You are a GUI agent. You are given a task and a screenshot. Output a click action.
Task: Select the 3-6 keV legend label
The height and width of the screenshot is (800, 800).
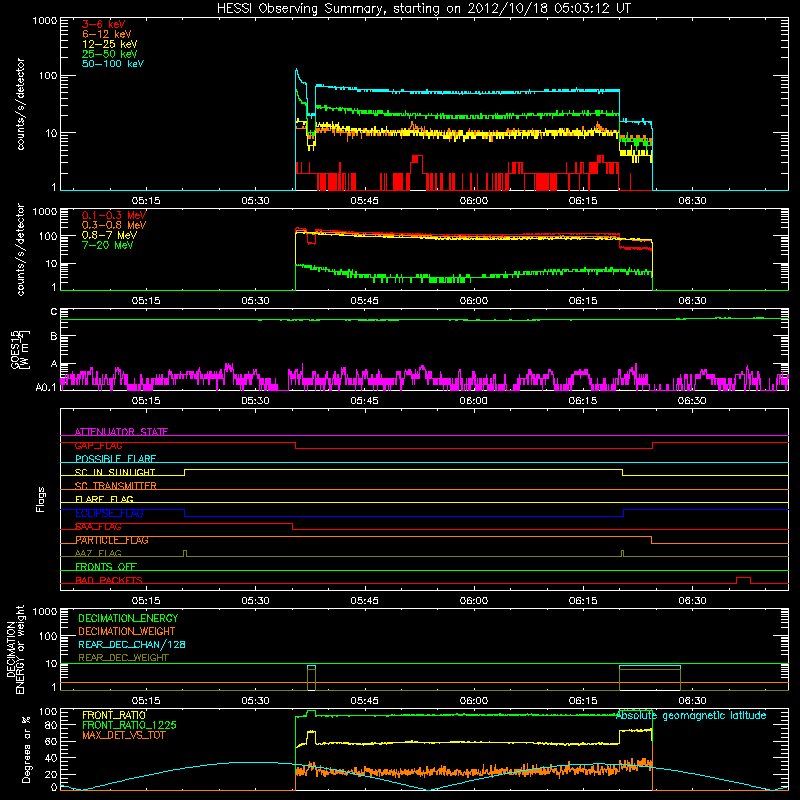tap(104, 24)
